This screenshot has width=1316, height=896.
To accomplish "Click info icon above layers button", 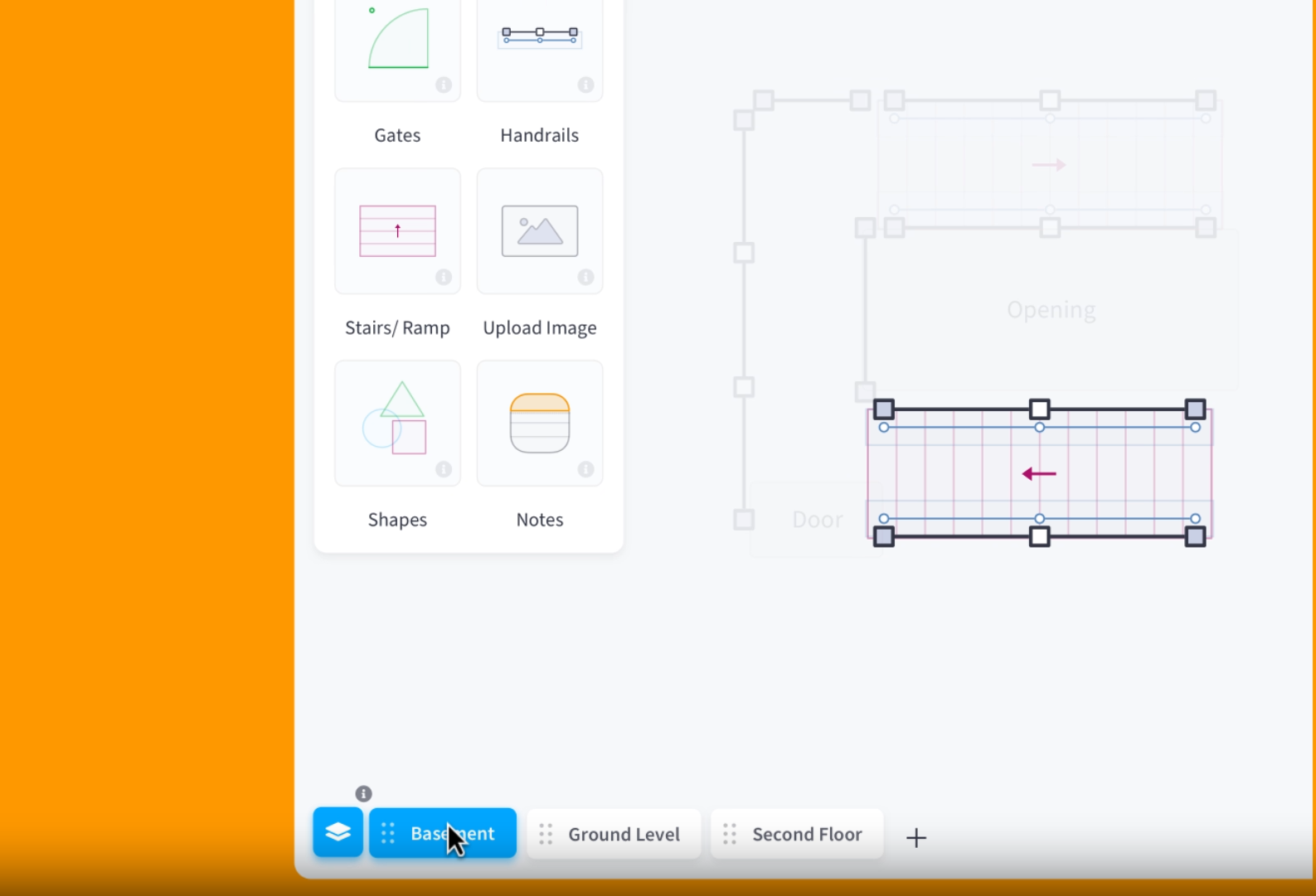I will tap(363, 793).
